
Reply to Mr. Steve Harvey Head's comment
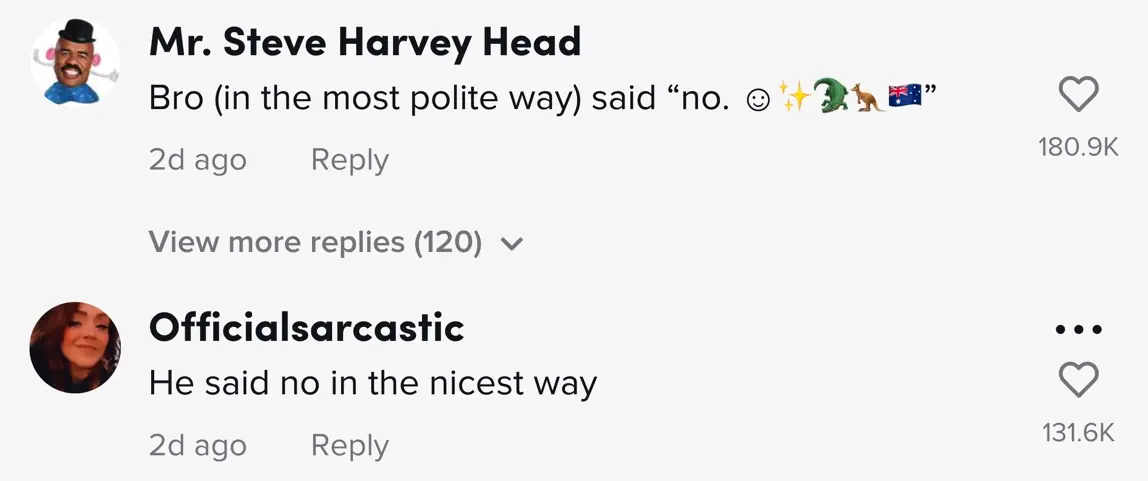[349, 160]
